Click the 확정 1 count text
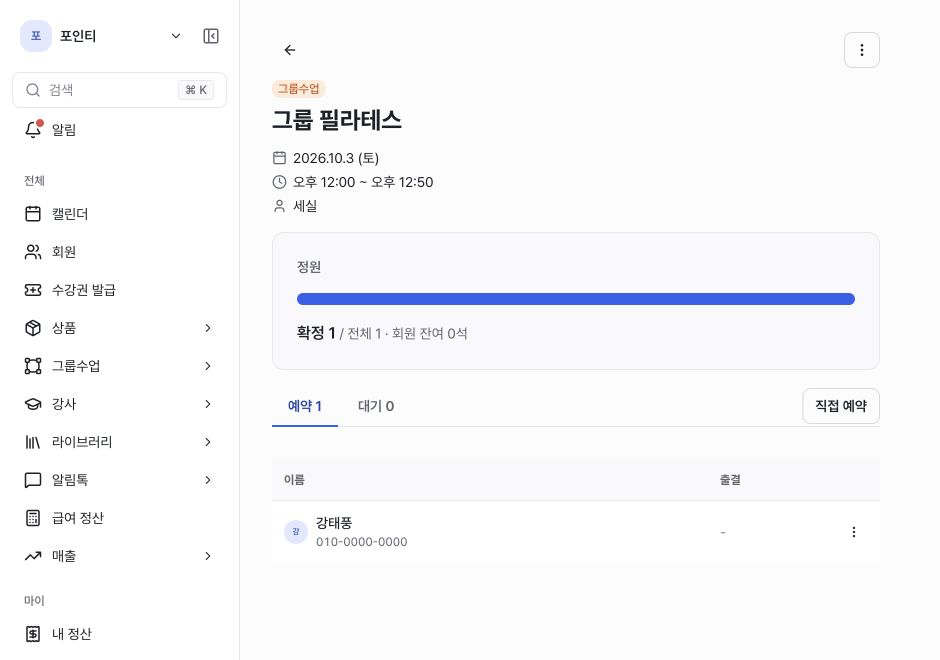The image size is (940, 660). coord(316,333)
